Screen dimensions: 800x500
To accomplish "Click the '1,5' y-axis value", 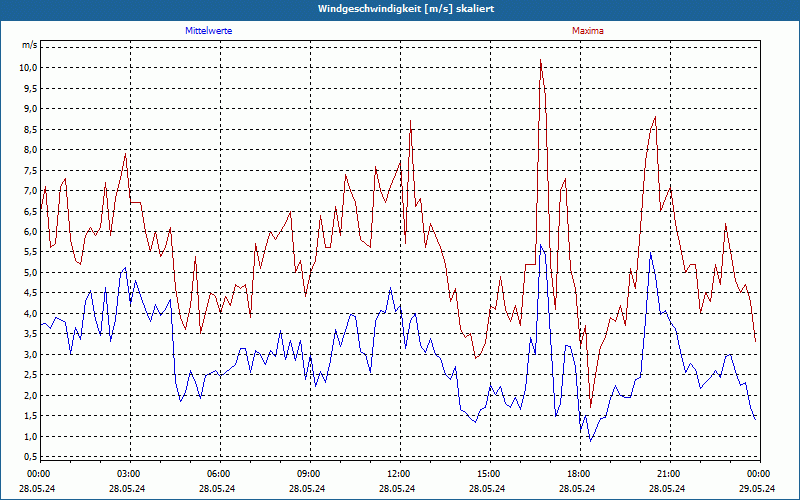I will (31, 416).
